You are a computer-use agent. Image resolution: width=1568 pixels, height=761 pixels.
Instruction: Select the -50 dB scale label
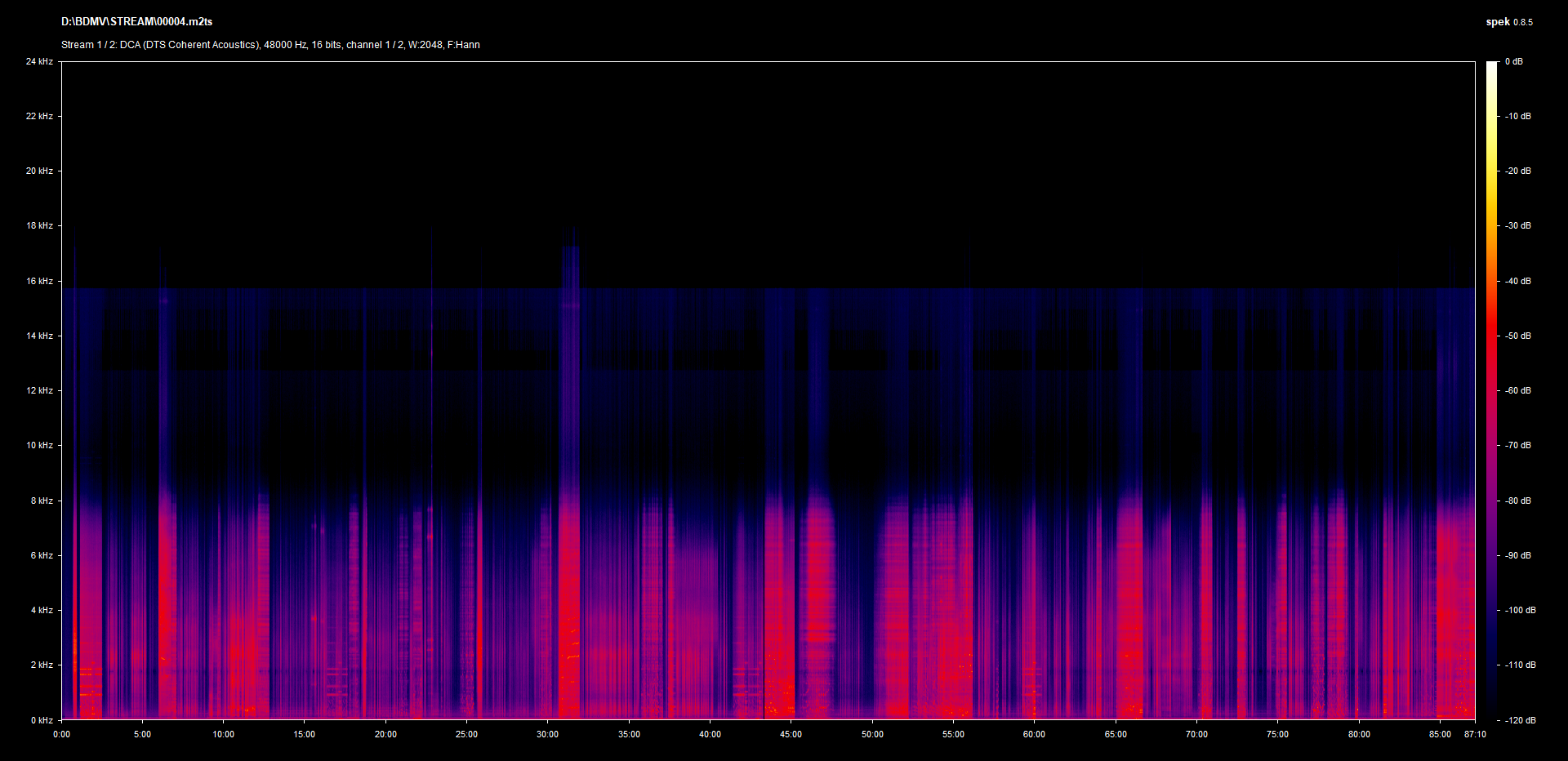click(1517, 336)
